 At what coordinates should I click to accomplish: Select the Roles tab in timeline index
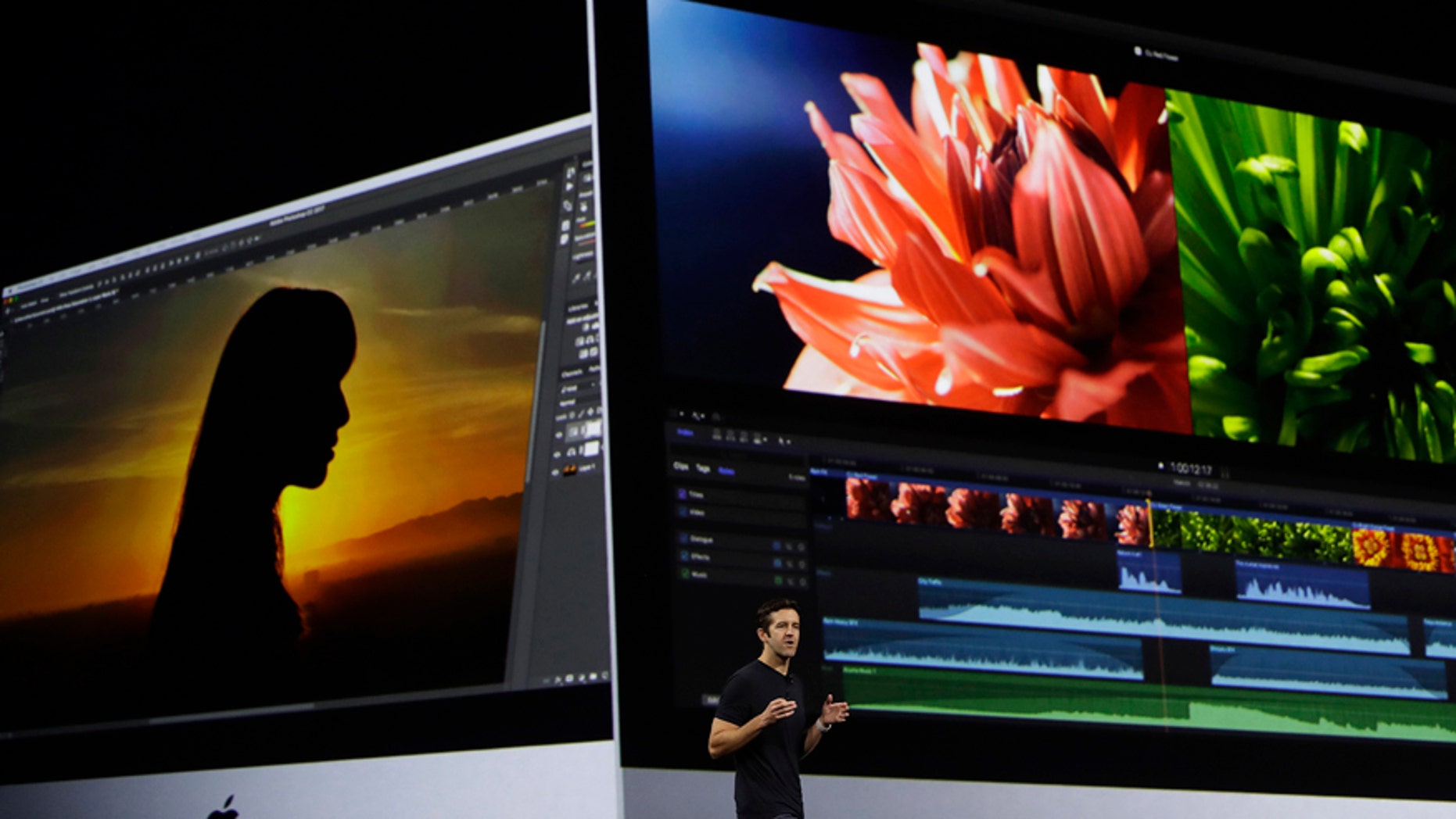point(726,471)
